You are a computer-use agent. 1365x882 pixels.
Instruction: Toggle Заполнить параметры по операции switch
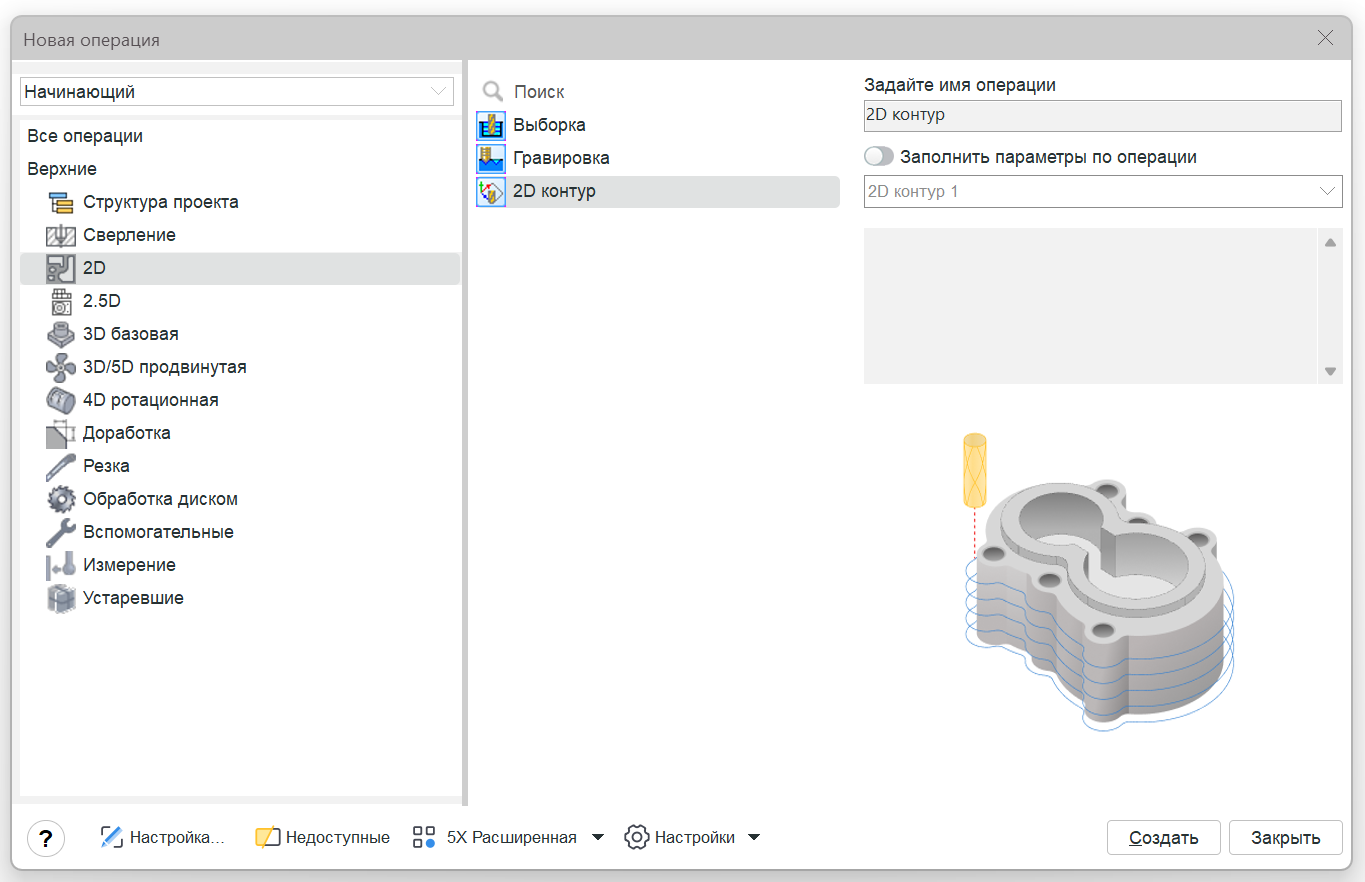click(879, 157)
